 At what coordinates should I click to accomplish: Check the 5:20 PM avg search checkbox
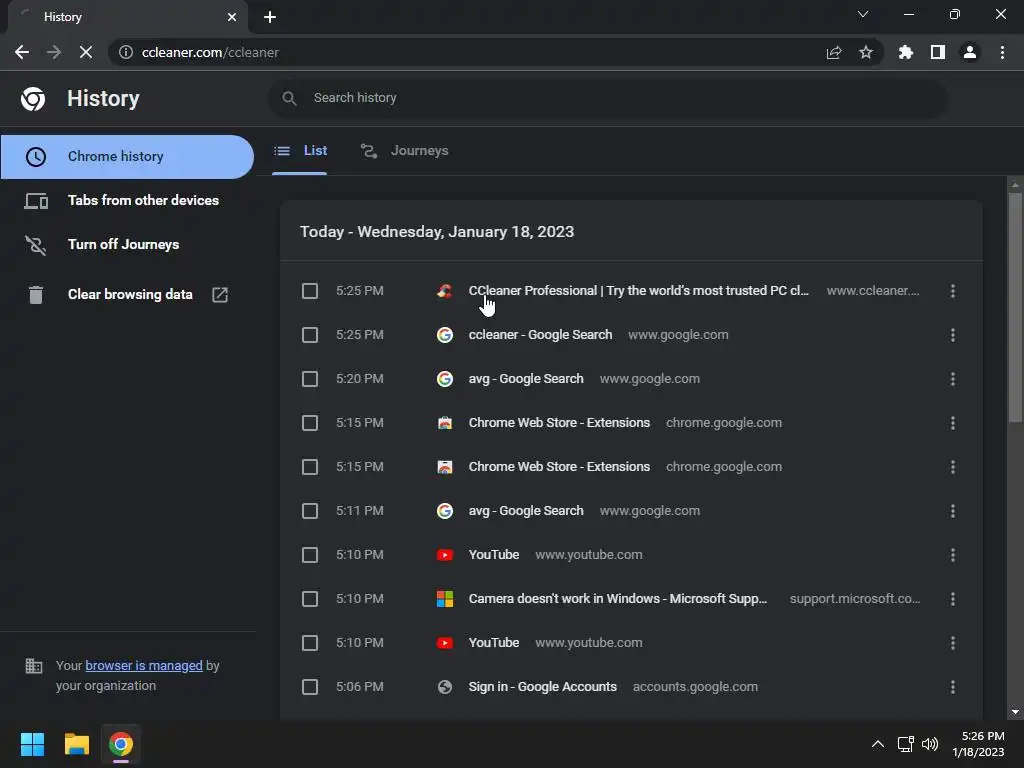(310, 379)
